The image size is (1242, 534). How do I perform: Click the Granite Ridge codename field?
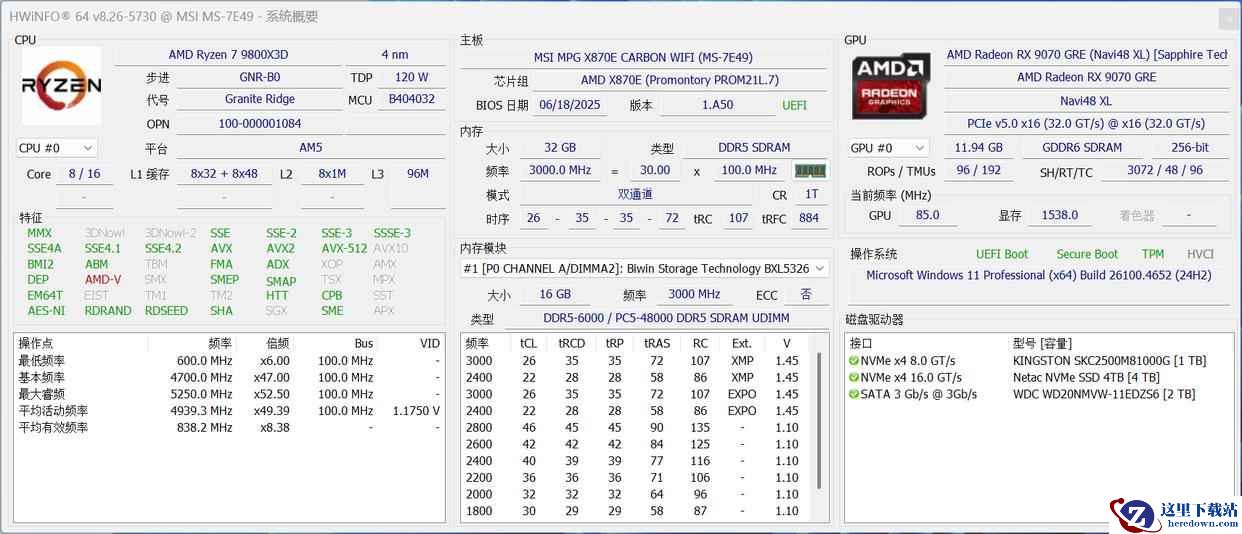(x=260, y=99)
